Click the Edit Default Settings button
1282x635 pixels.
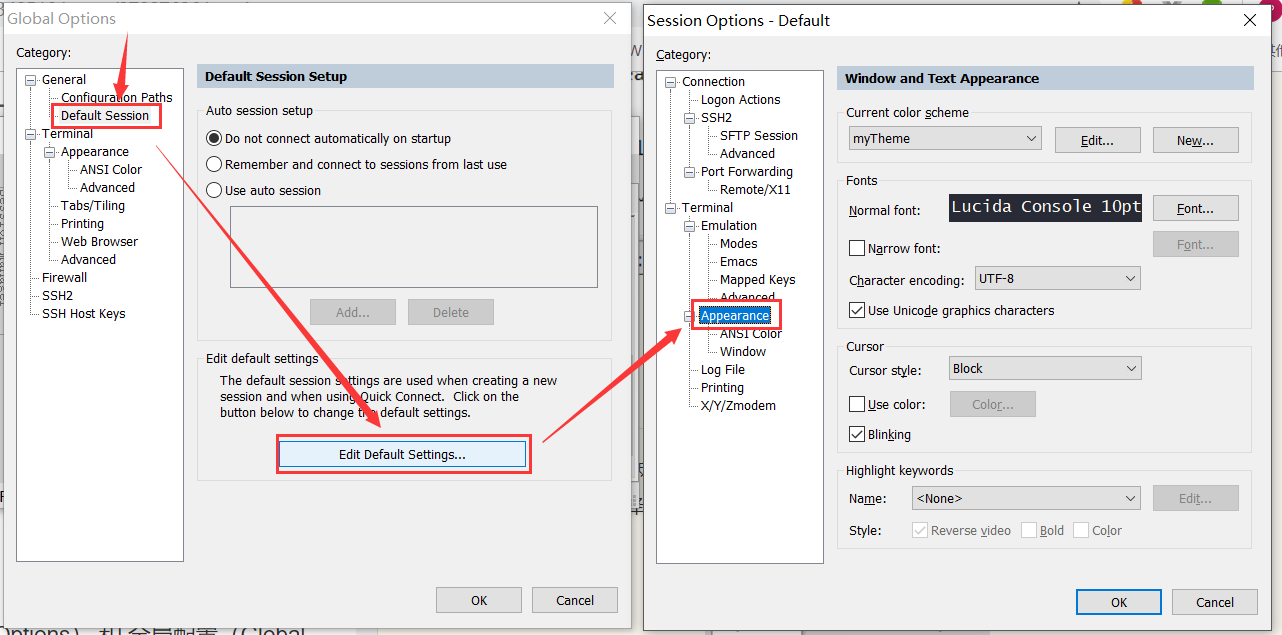coord(402,454)
